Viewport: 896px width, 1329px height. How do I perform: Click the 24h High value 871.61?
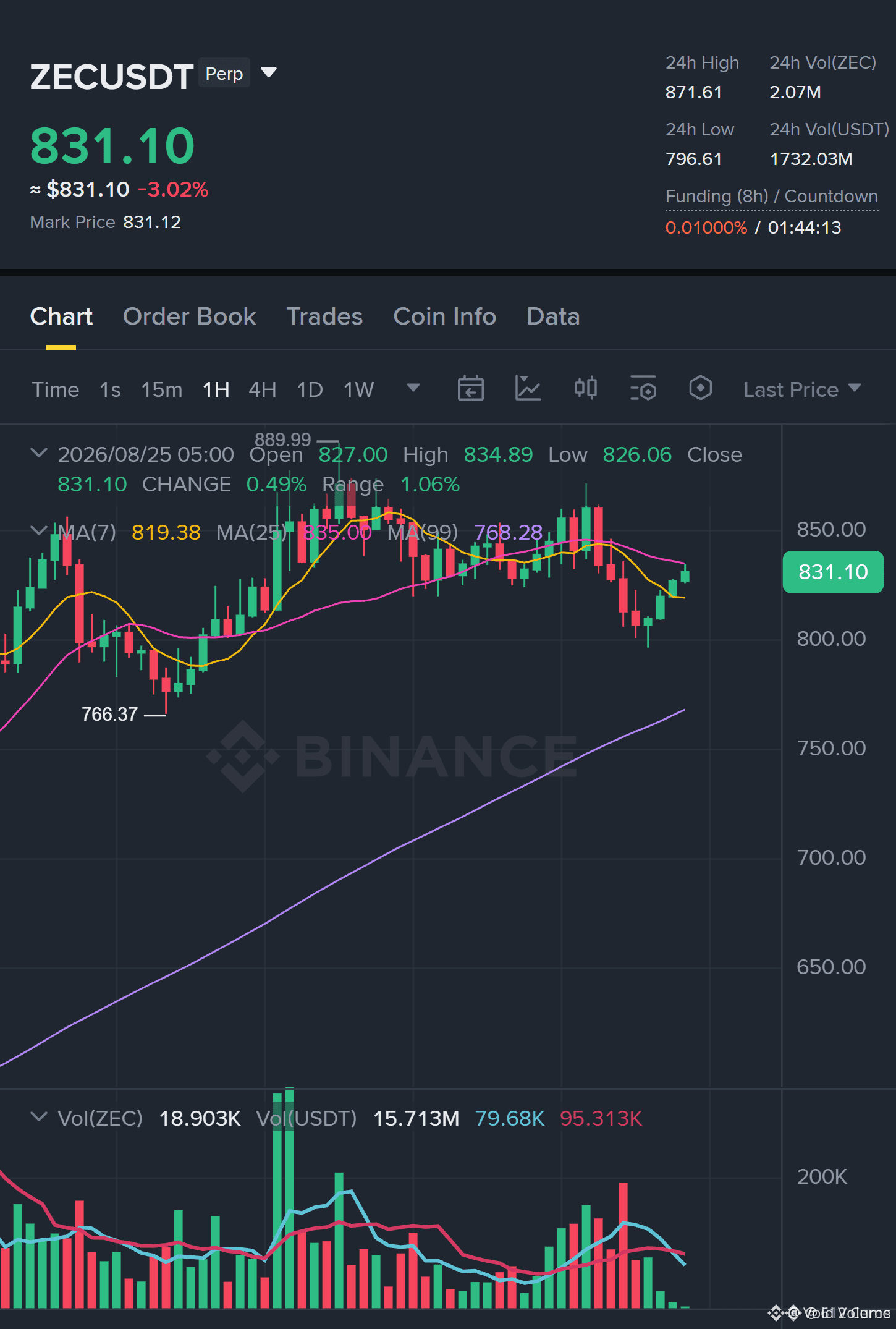click(x=693, y=92)
